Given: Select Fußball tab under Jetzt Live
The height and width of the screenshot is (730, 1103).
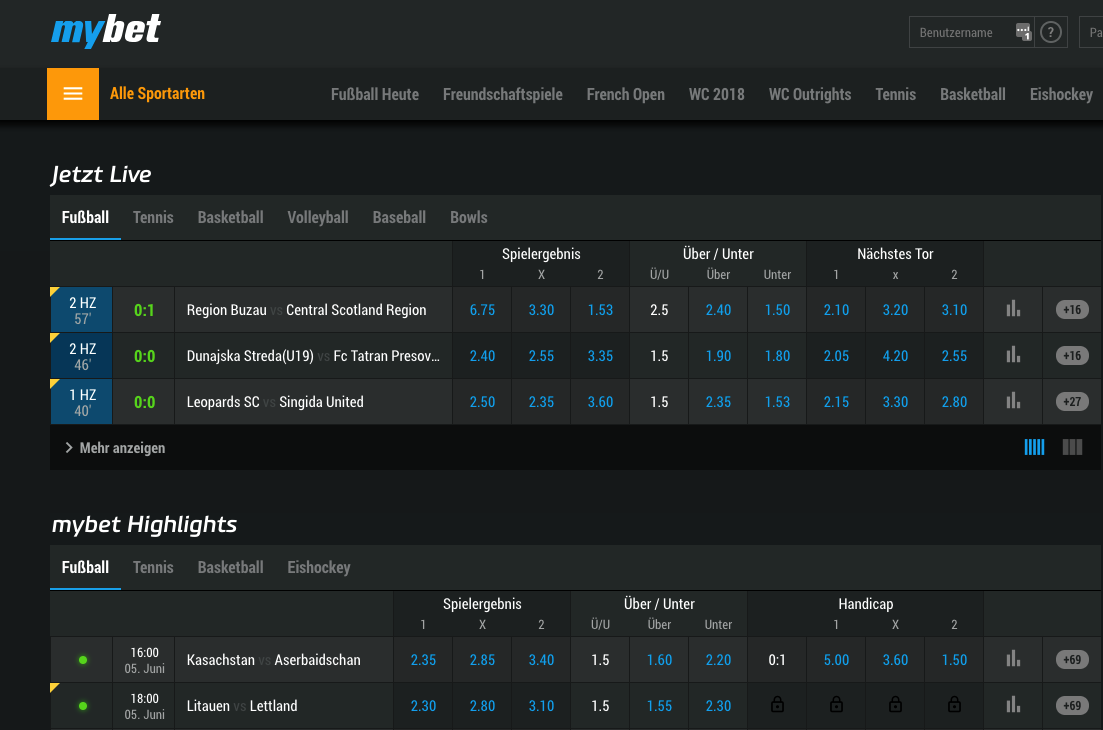Looking at the screenshot, I should [85, 217].
